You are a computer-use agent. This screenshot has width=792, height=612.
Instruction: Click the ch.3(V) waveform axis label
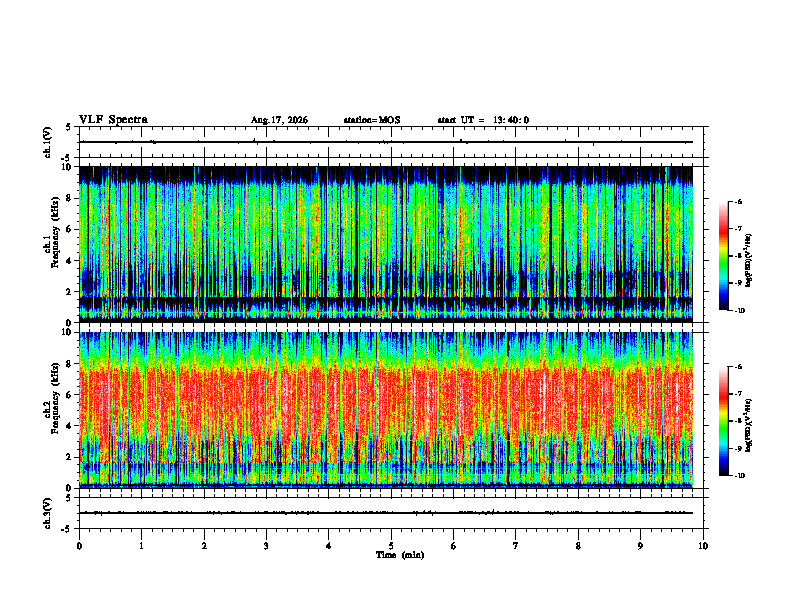click(48, 513)
